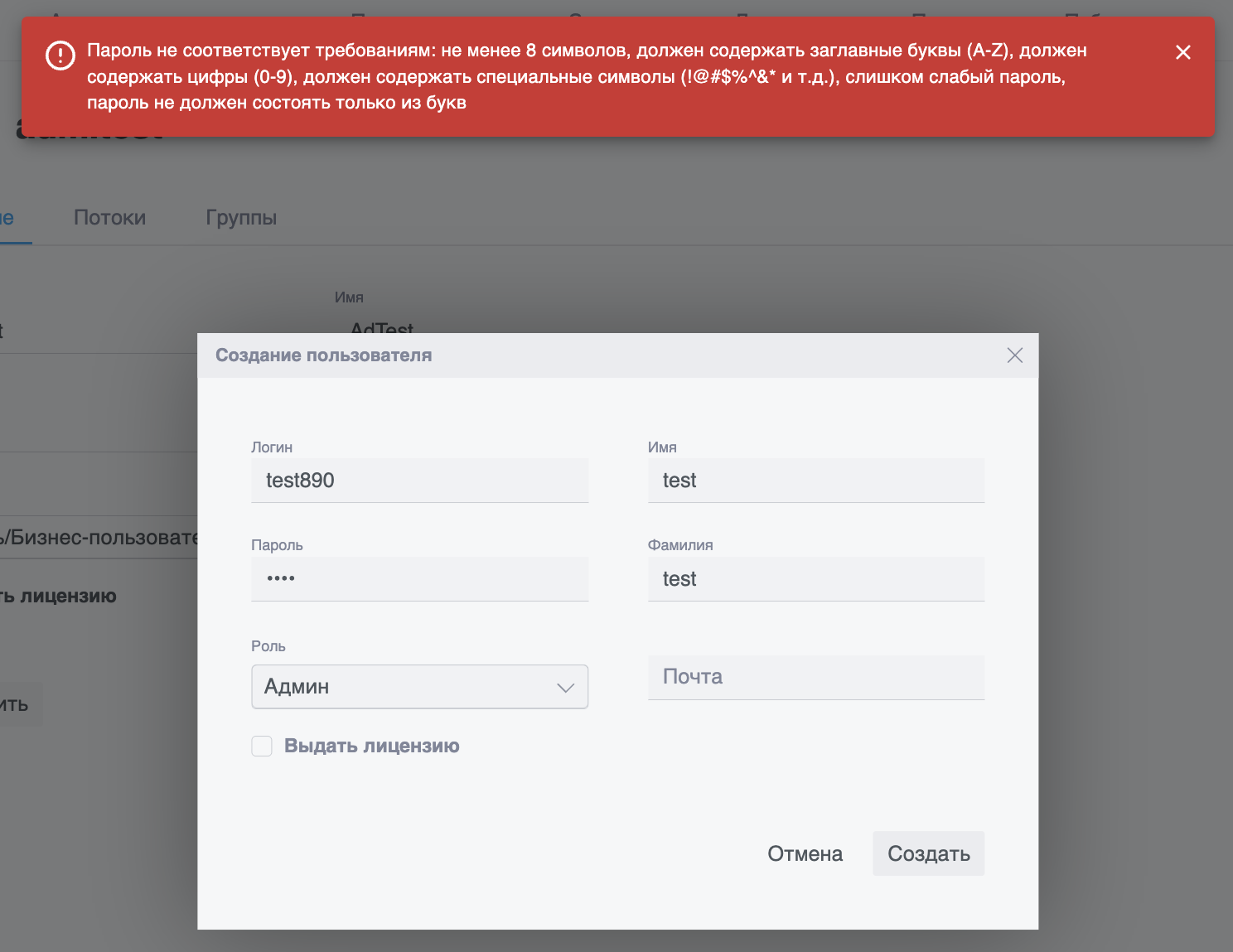Click the Создание пользователя dialog title bar
The image size is (1233, 952).
tap(580, 355)
